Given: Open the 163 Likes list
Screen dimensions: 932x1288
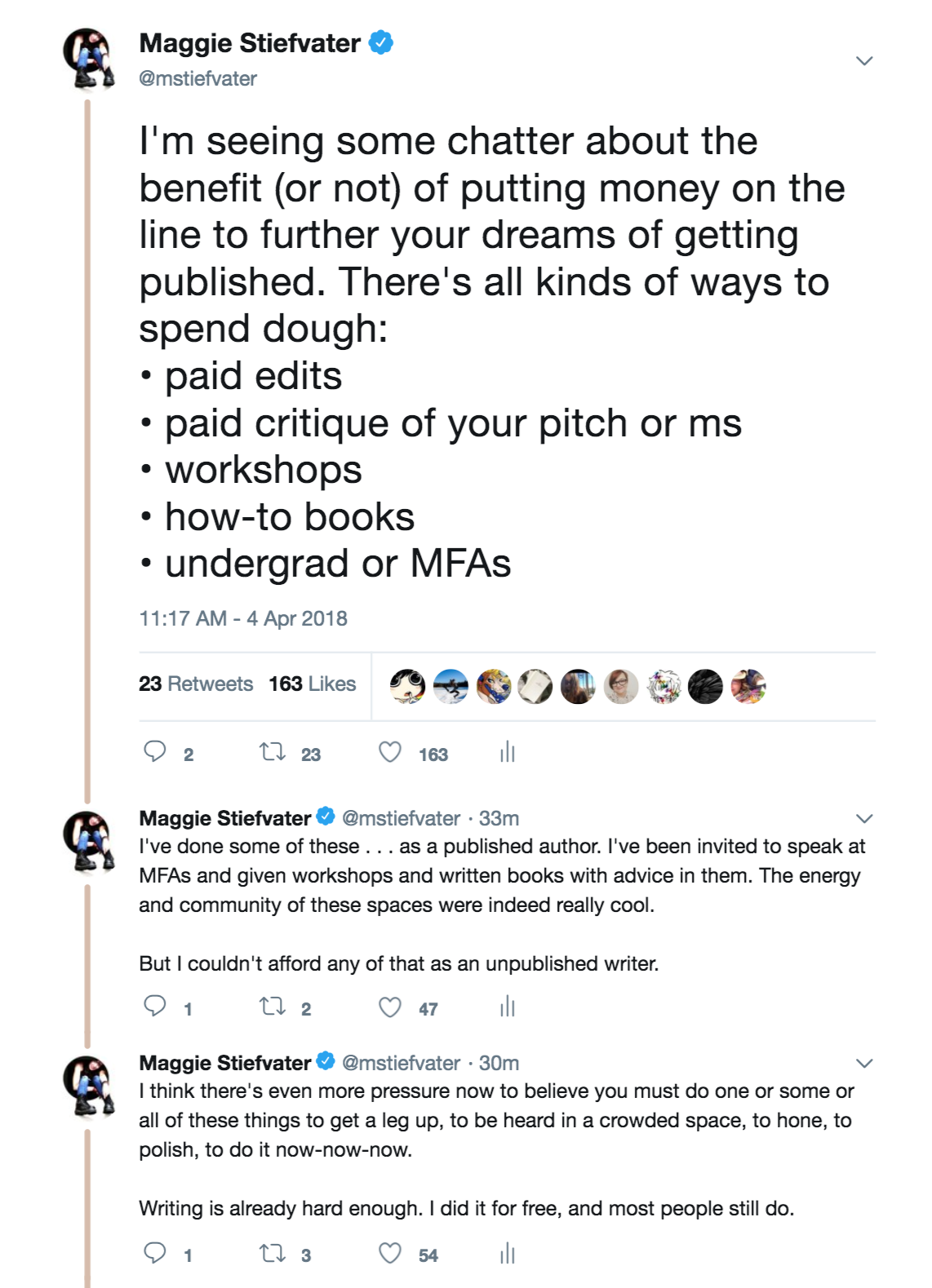Looking at the screenshot, I should point(313,684).
